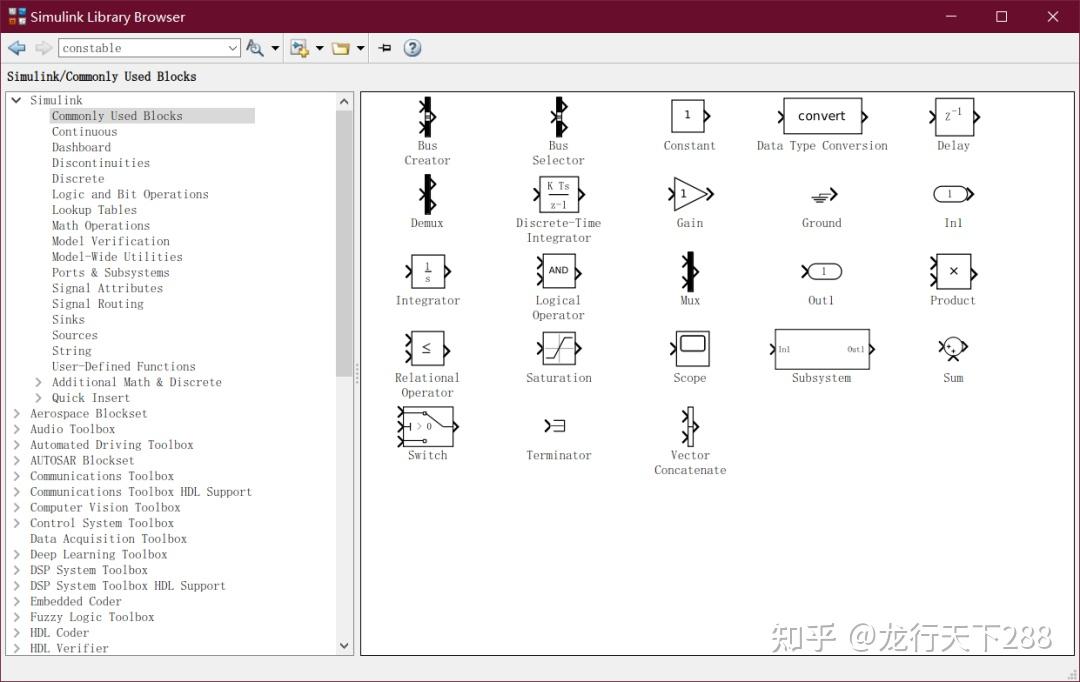Image resolution: width=1080 pixels, height=682 pixels.
Task: Select the Integrator block
Action: click(427, 272)
